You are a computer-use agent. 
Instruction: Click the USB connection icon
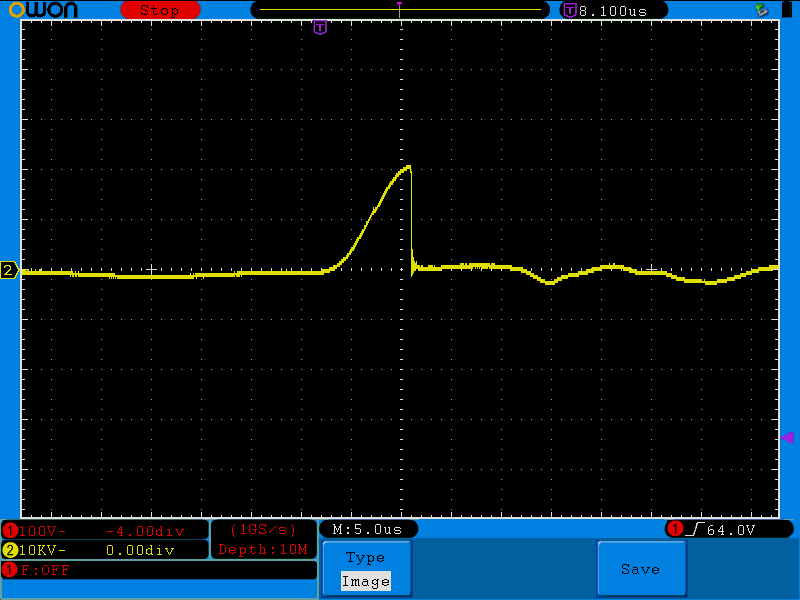(x=761, y=10)
